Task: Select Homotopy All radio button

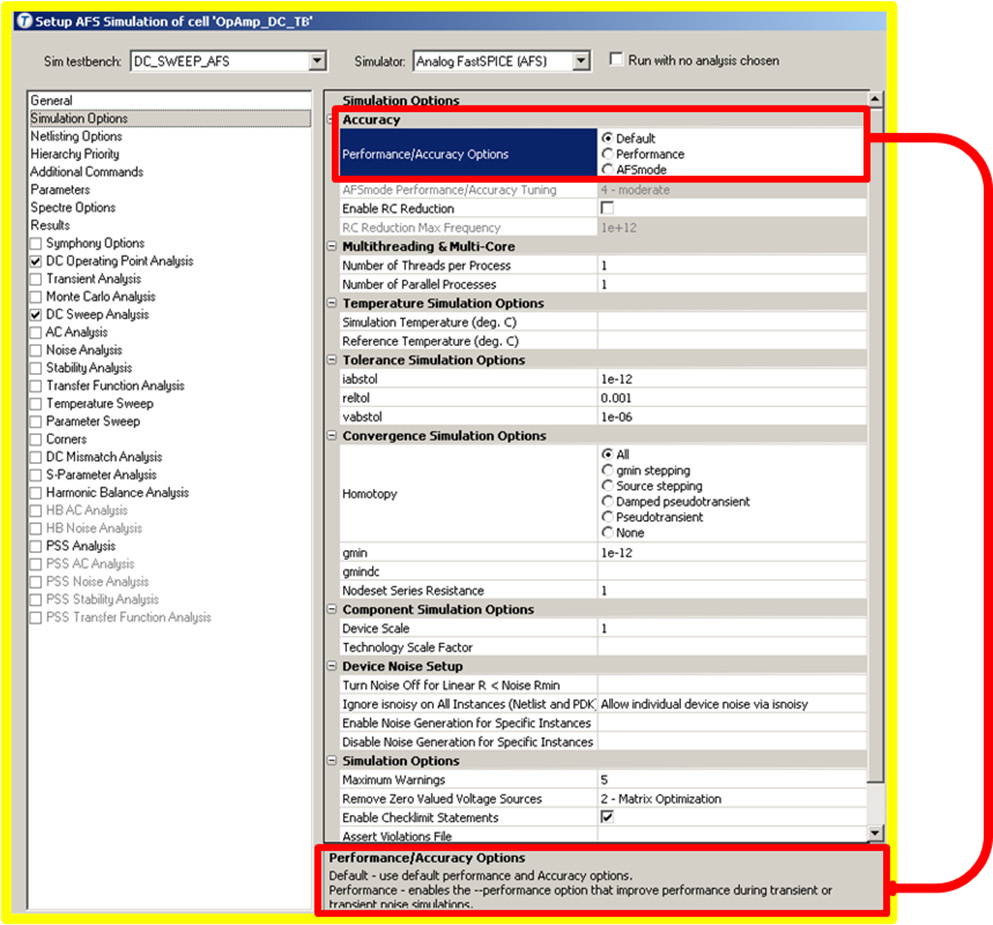Action: point(607,454)
